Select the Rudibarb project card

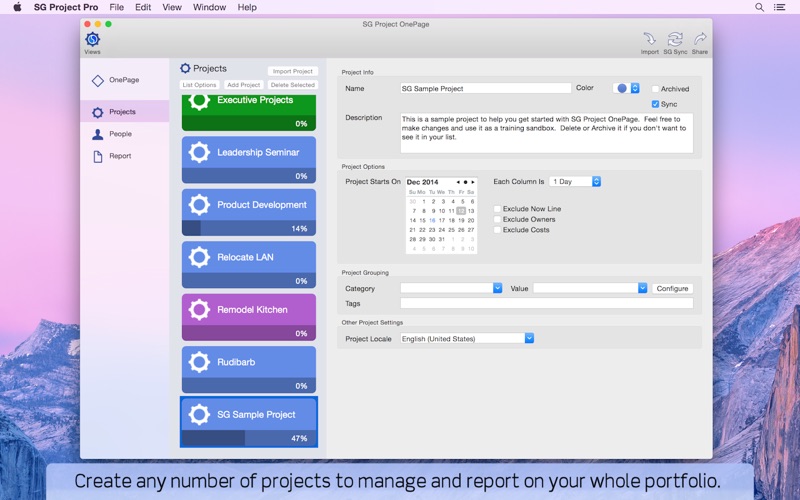click(249, 370)
